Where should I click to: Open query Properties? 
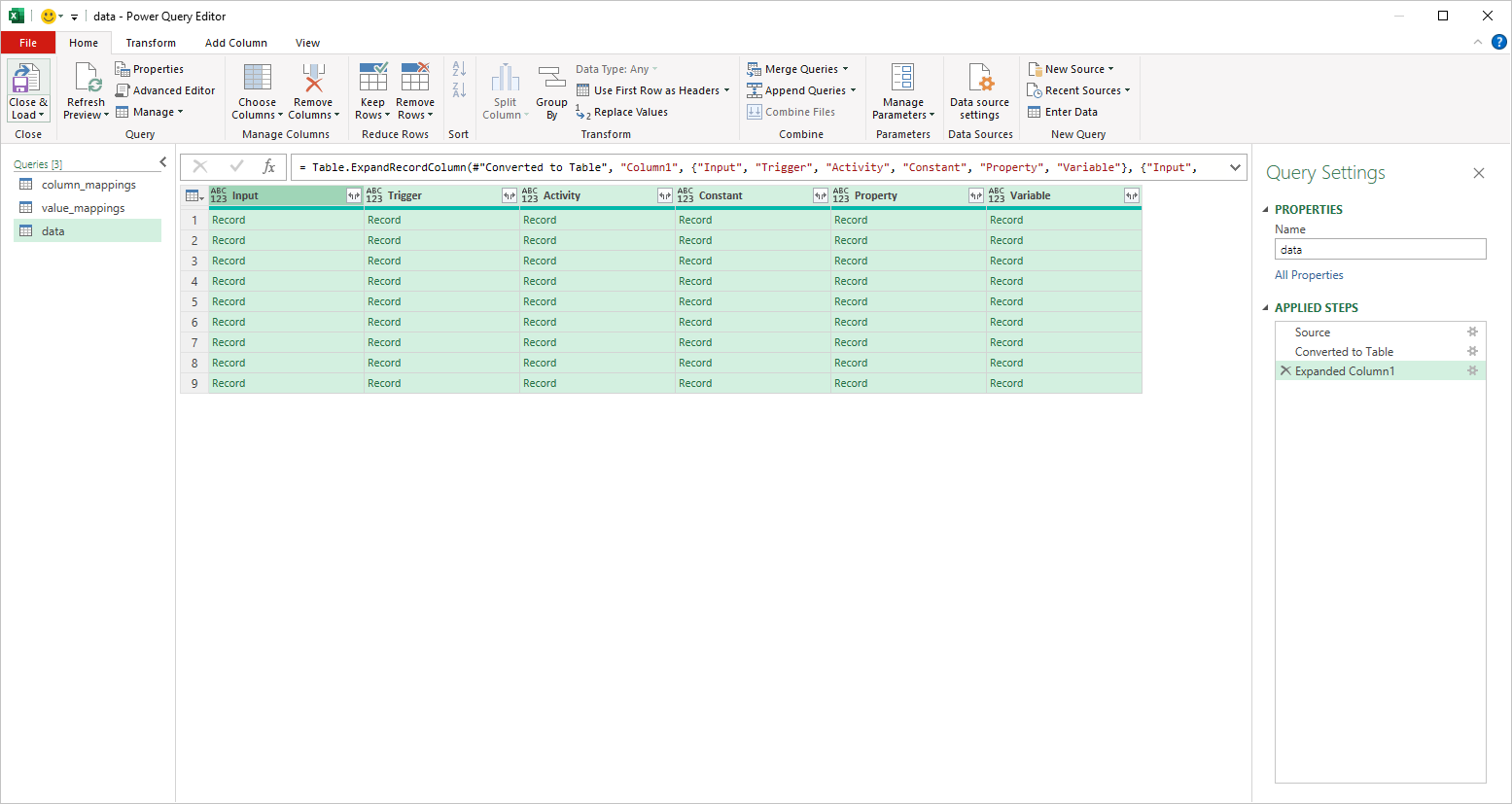[x=150, y=69]
